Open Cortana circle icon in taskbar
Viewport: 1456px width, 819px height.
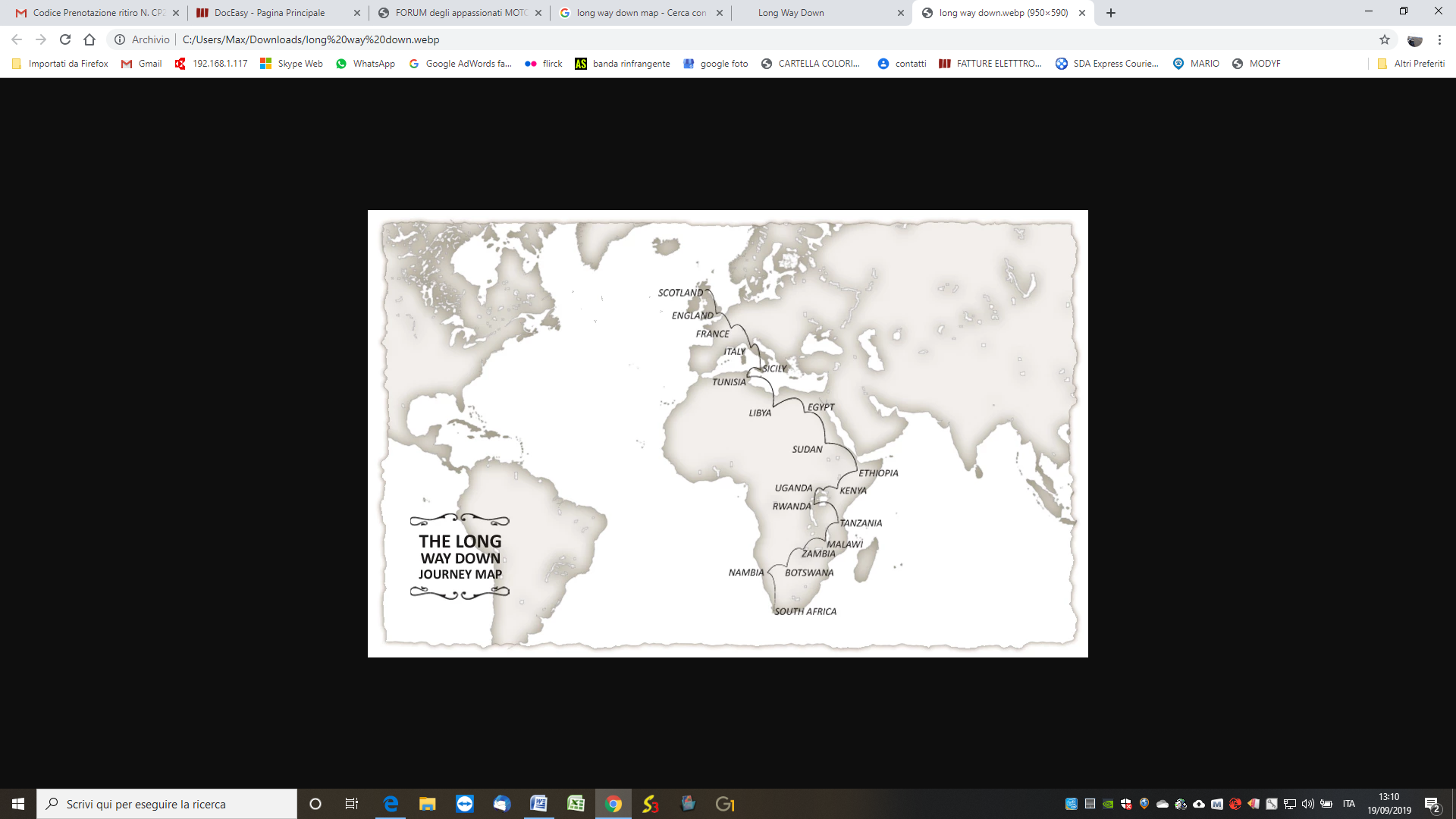pyautogui.click(x=315, y=804)
